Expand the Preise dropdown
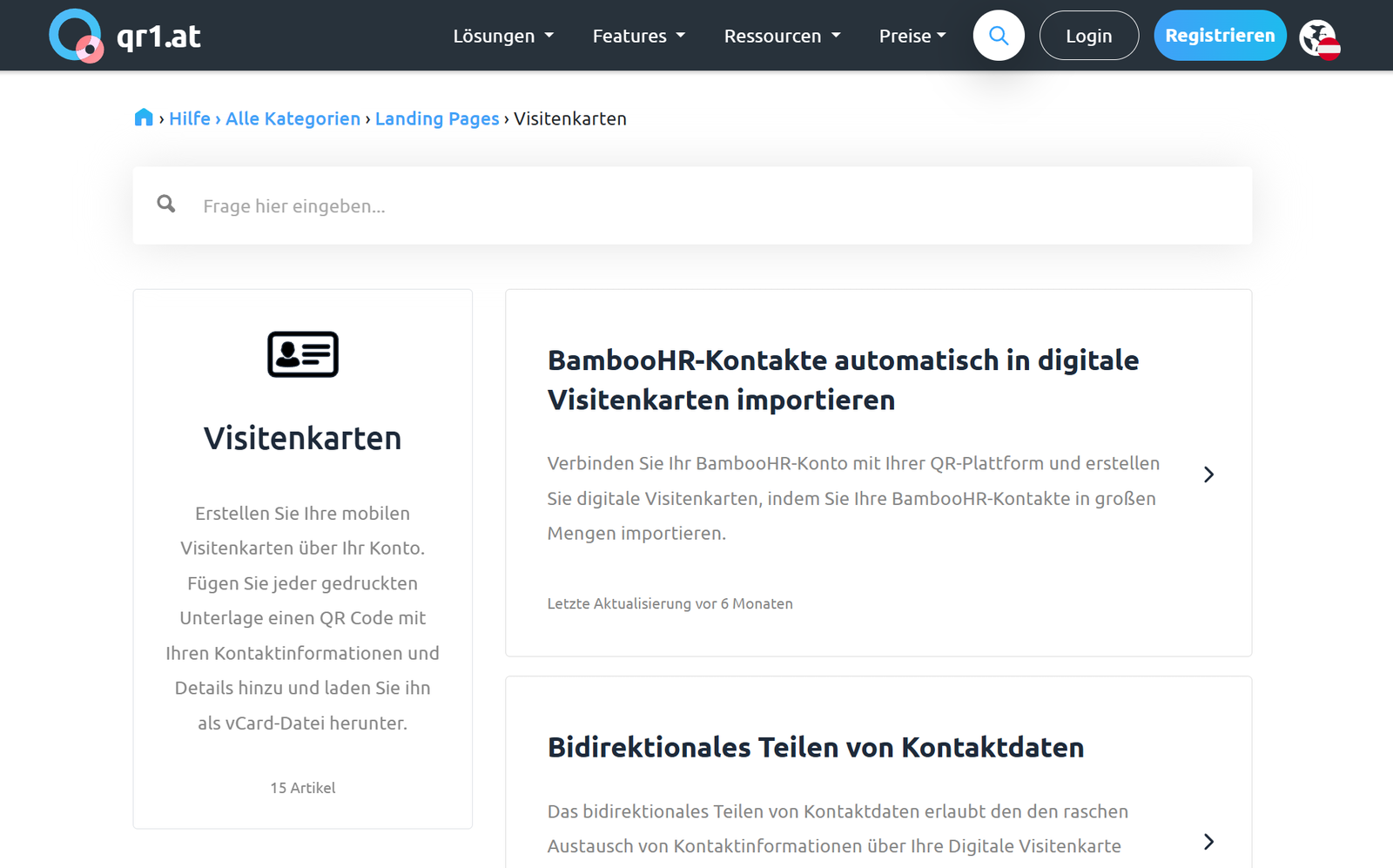The height and width of the screenshot is (868, 1393). pyautogui.click(x=912, y=36)
